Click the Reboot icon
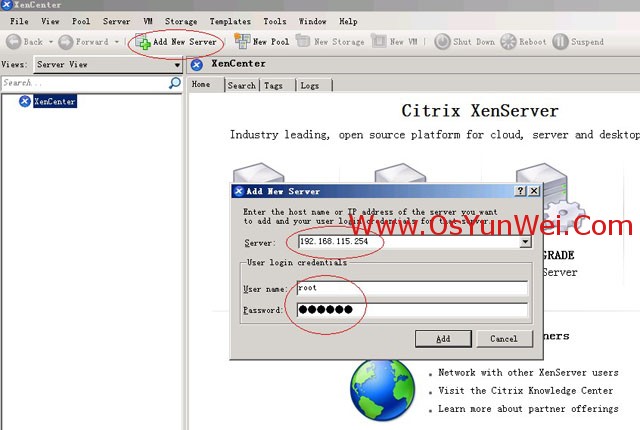The height and width of the screenshot is (430, 640). (x=509, y=42)
